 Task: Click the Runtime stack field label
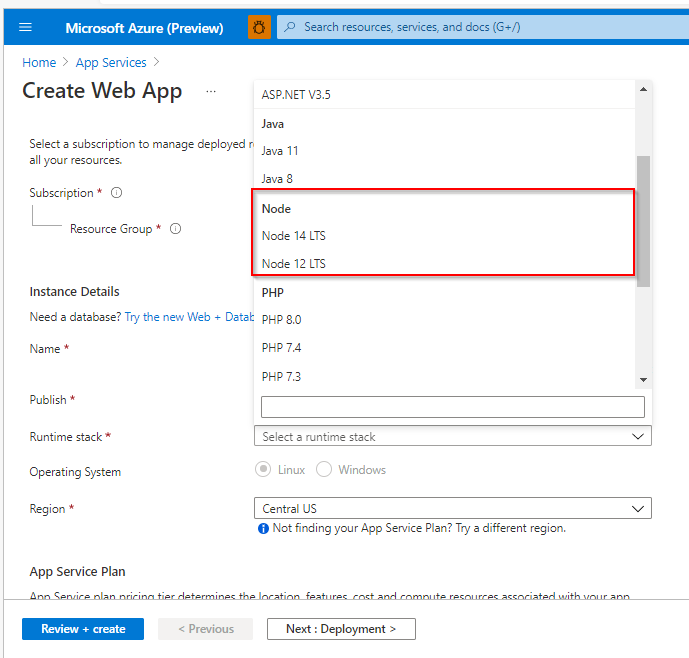pyautogui.click(x=66, y=437)
